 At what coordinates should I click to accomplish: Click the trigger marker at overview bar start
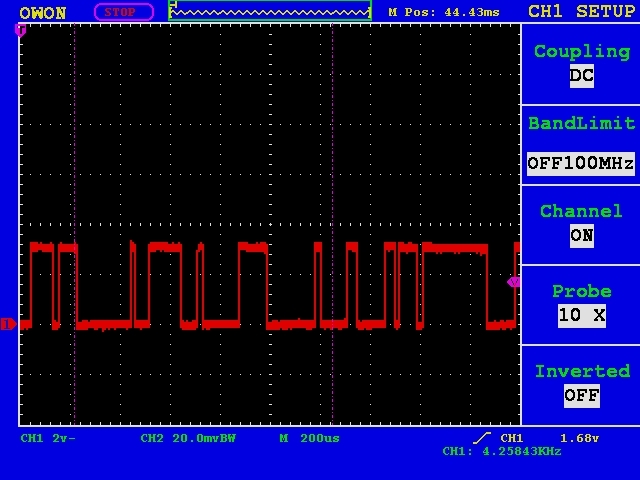(173, 5)
